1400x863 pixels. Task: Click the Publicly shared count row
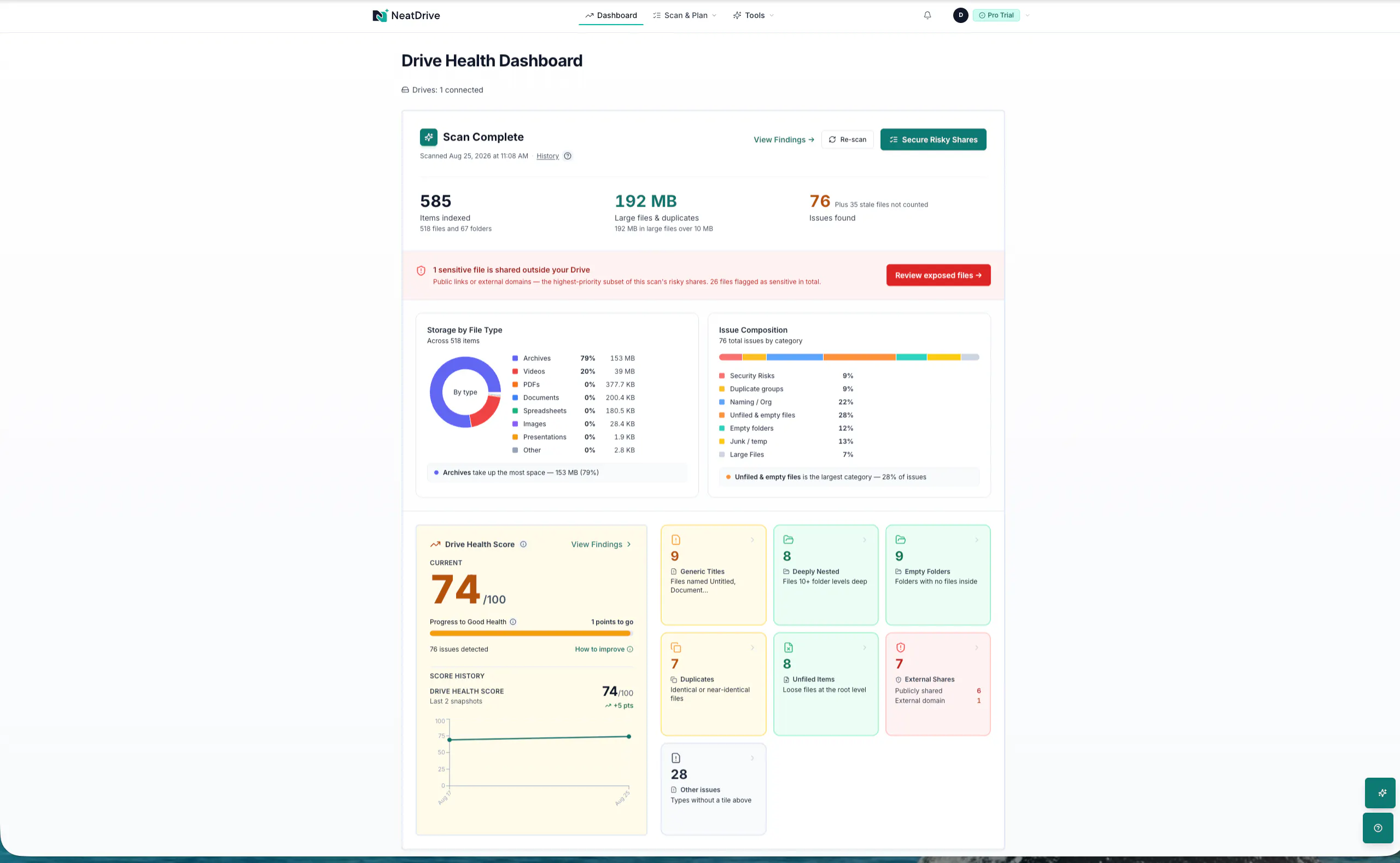pos(938,691)
